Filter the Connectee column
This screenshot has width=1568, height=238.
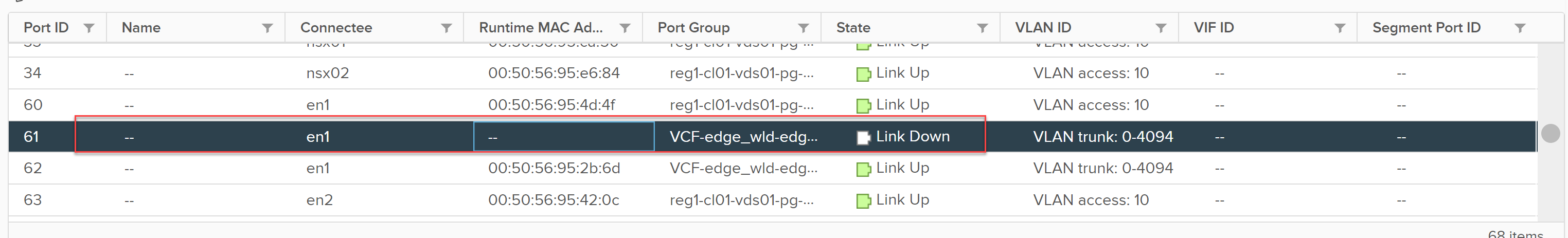pos(446,28)
